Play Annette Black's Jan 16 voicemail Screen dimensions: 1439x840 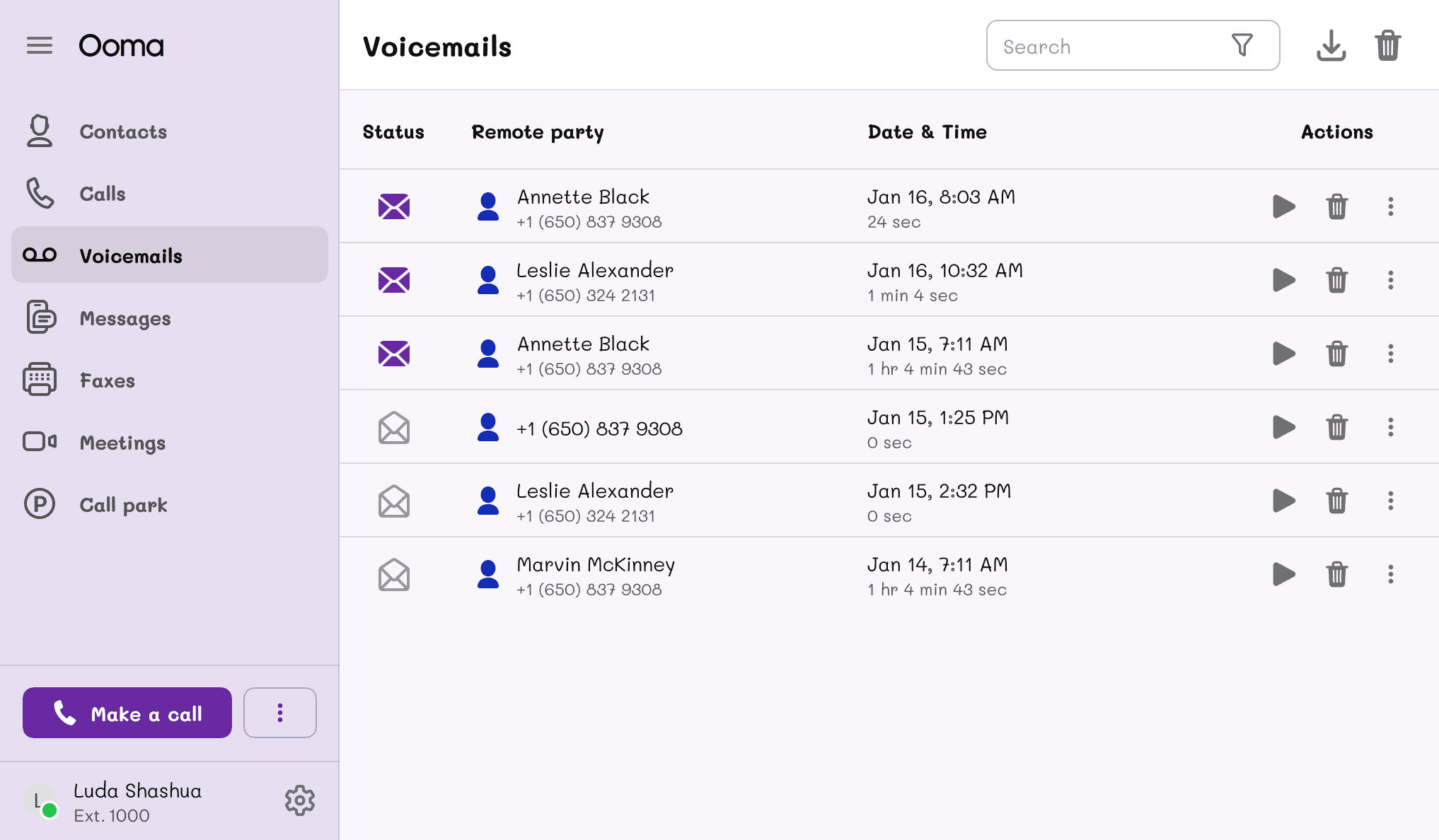click(x=1283, y=206)
